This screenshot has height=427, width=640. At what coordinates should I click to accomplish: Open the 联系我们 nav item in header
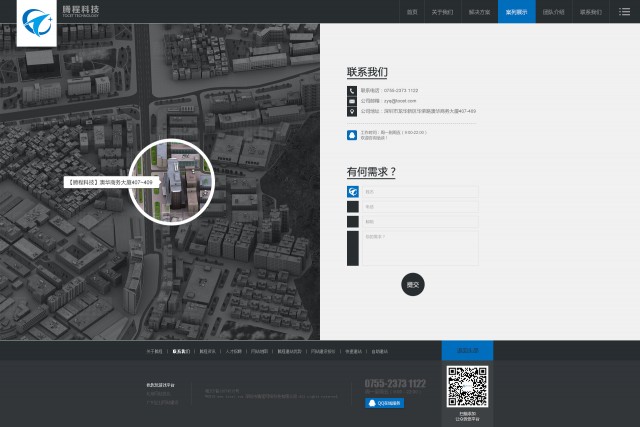point(591,12)
